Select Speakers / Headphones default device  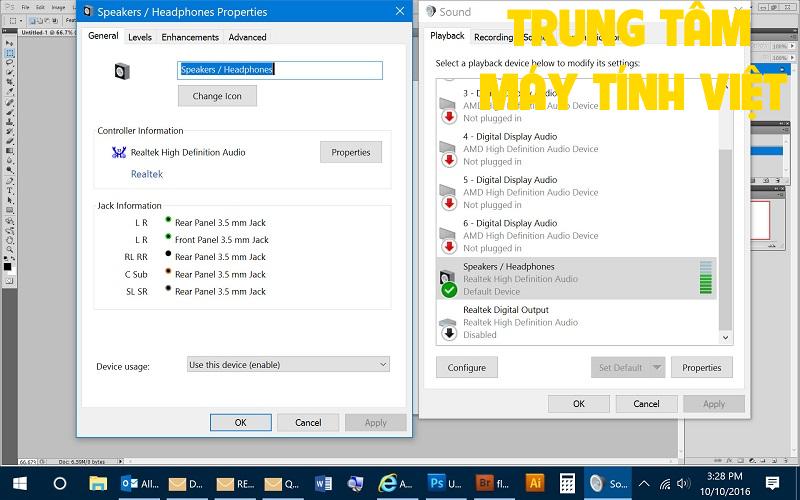click(x=577, y=279)
